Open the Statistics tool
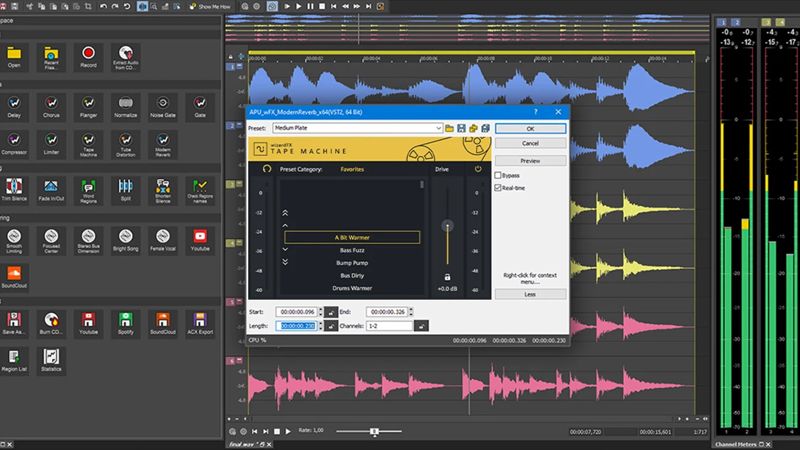Screen dimensions: 800x450 tap(51, 360)
